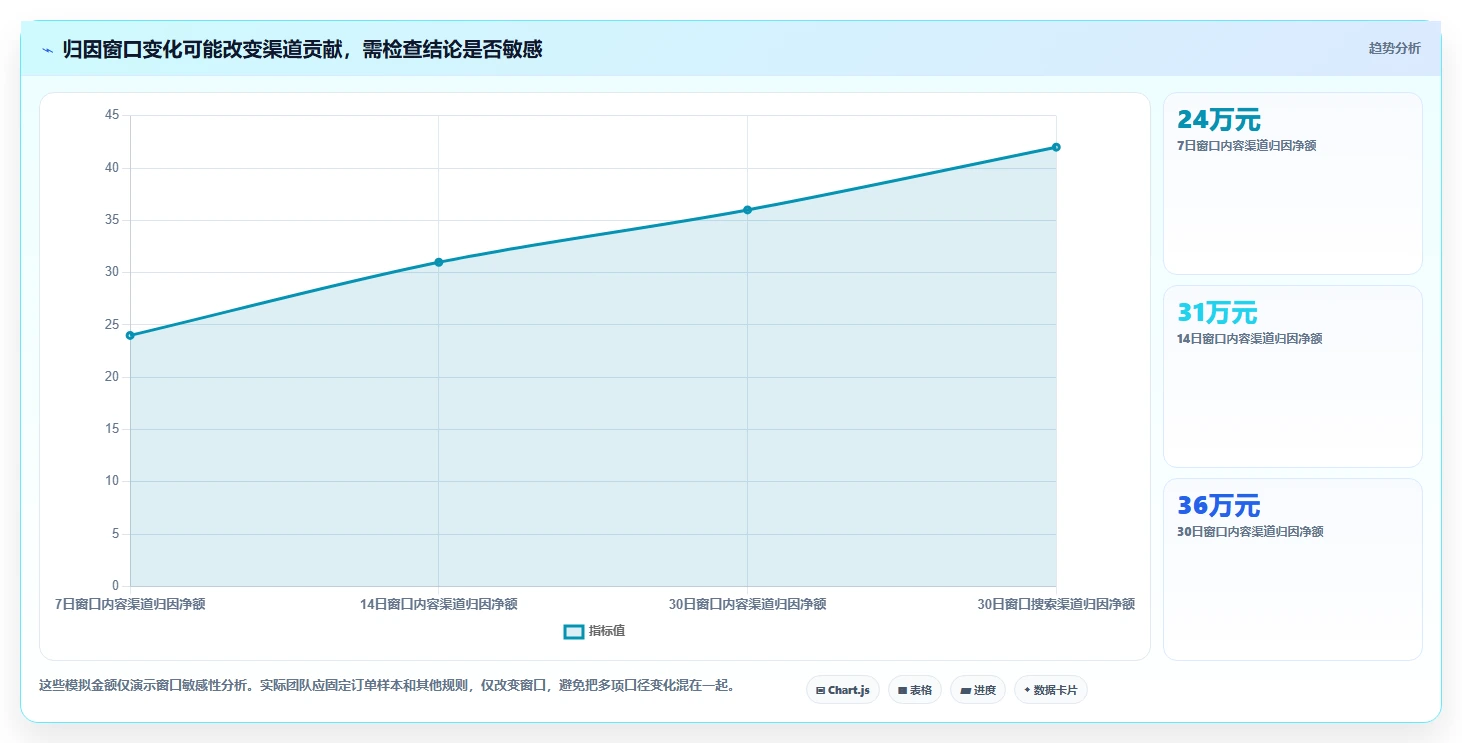
Task: Click the data point for 30日窗口搜索渠道
Action: 1056,147
